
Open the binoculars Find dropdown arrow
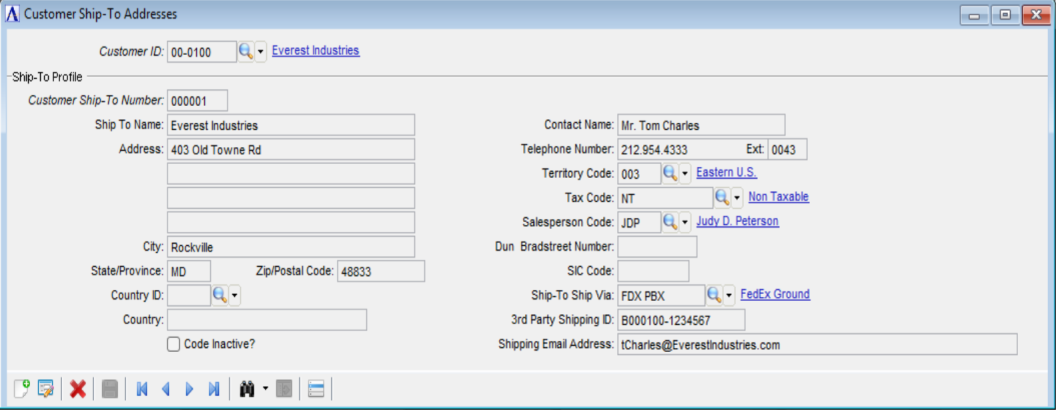click(265, 389)
